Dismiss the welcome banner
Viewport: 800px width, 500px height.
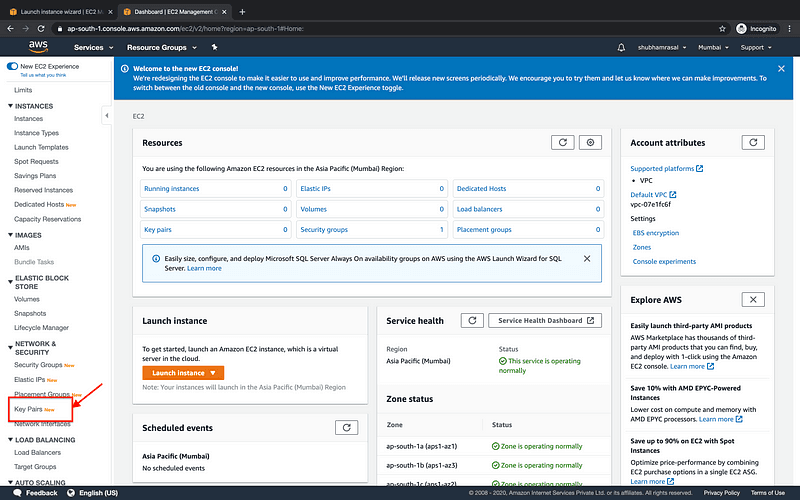(x=781, y=68)
